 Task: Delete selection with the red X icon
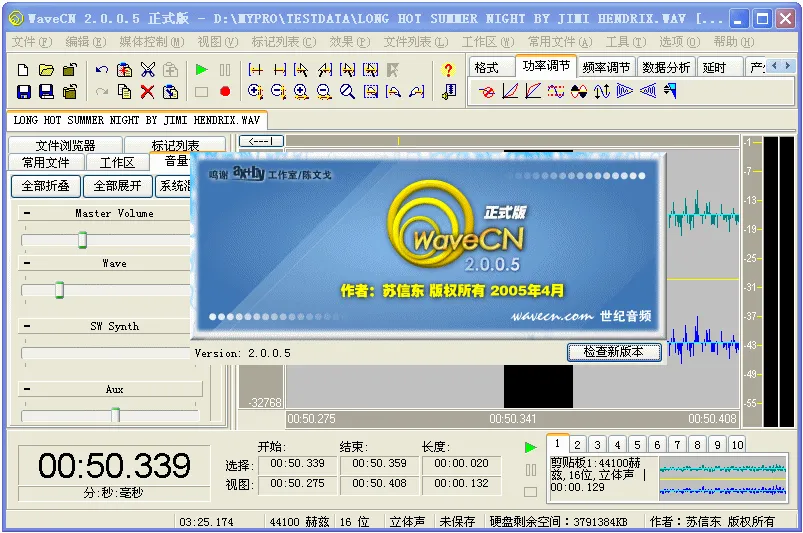pyautogui.click(x=147, y=92)
